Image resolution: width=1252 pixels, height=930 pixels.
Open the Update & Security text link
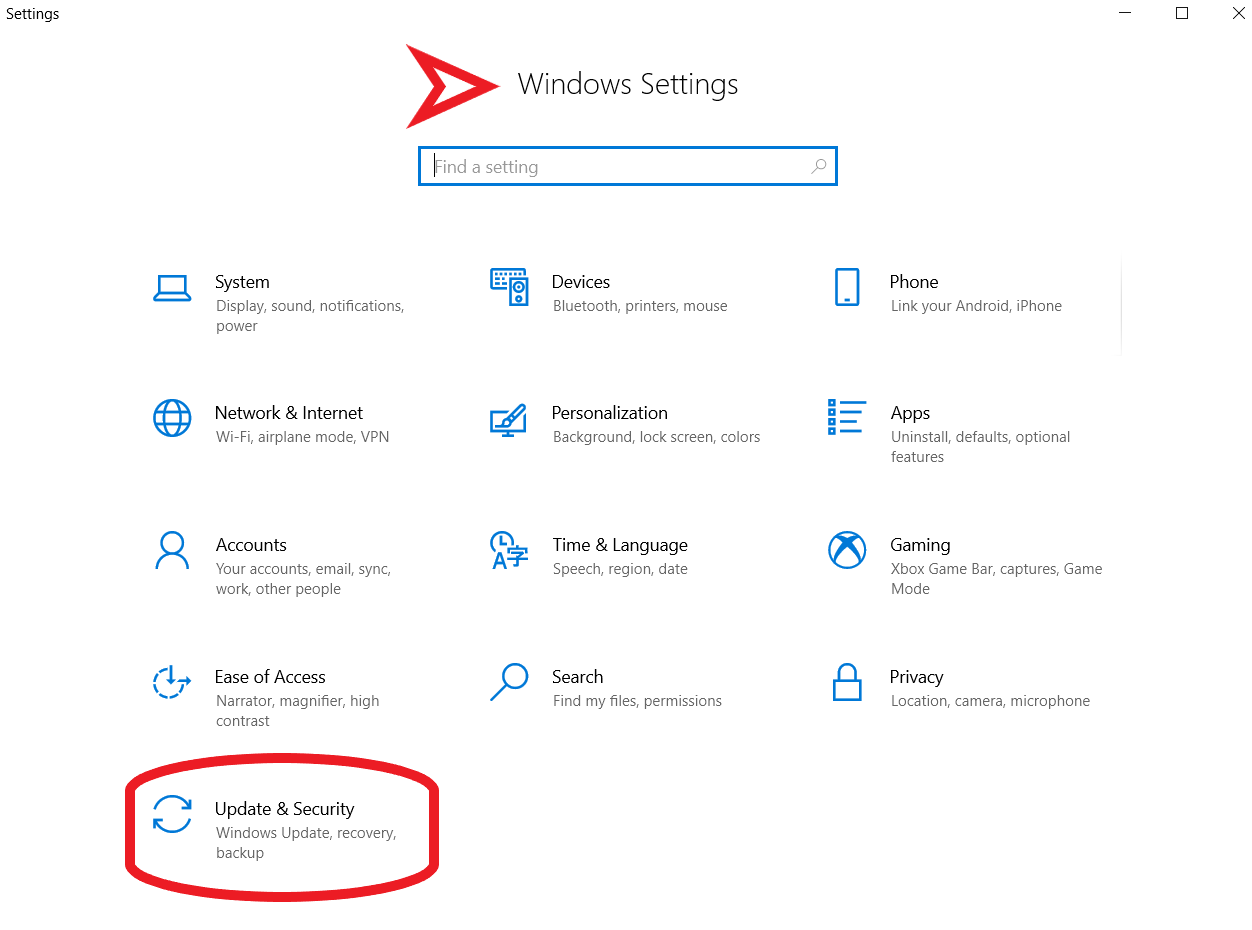[284, 809]
